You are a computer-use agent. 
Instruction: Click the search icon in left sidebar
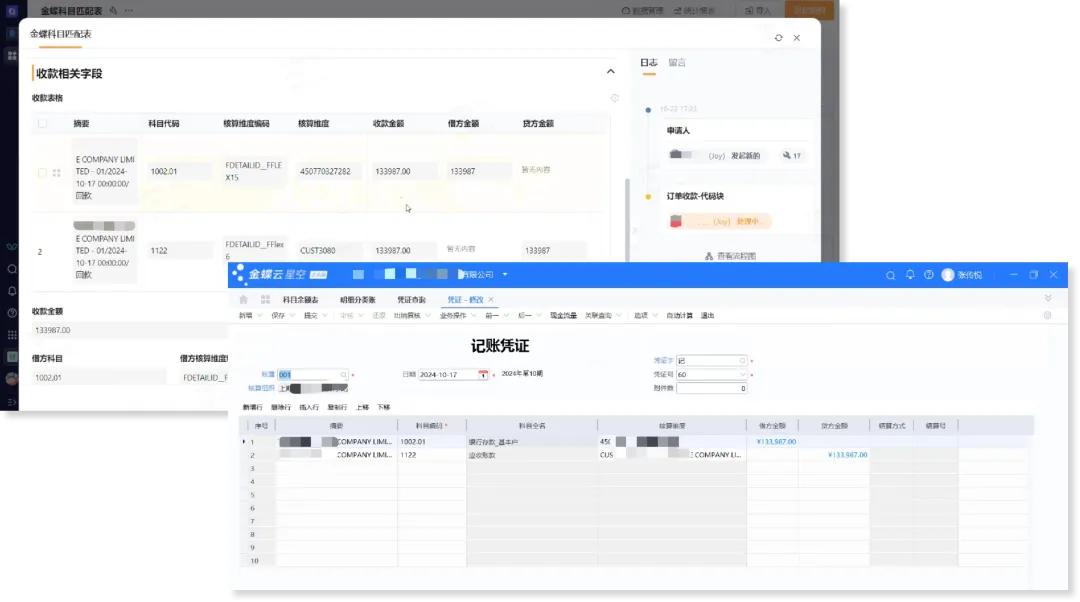[x=12, y=269]
